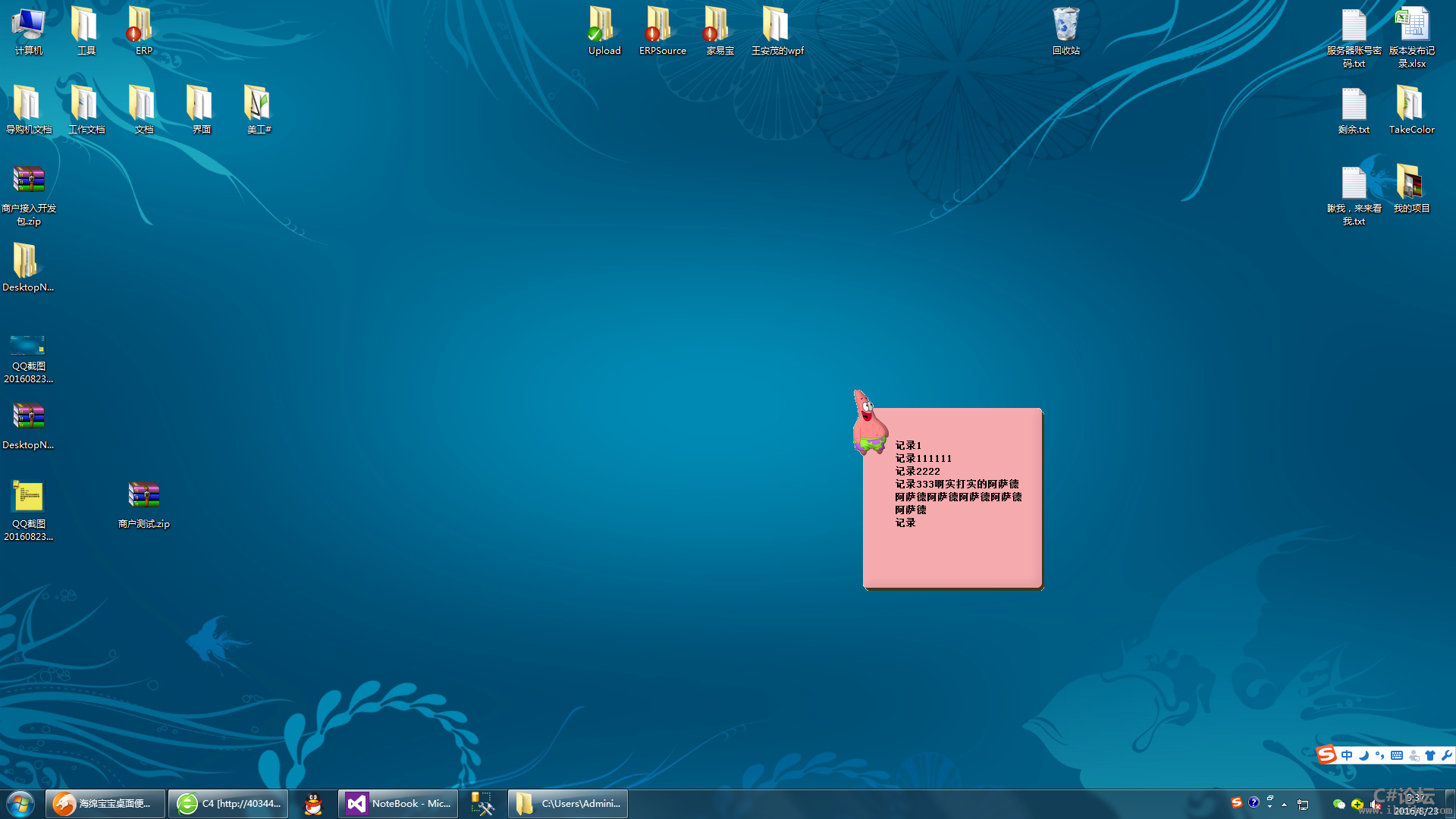Screen dimensions: 1456x819
Task: Click the blue help question mark tray icon
Action: pos(1254,802)
